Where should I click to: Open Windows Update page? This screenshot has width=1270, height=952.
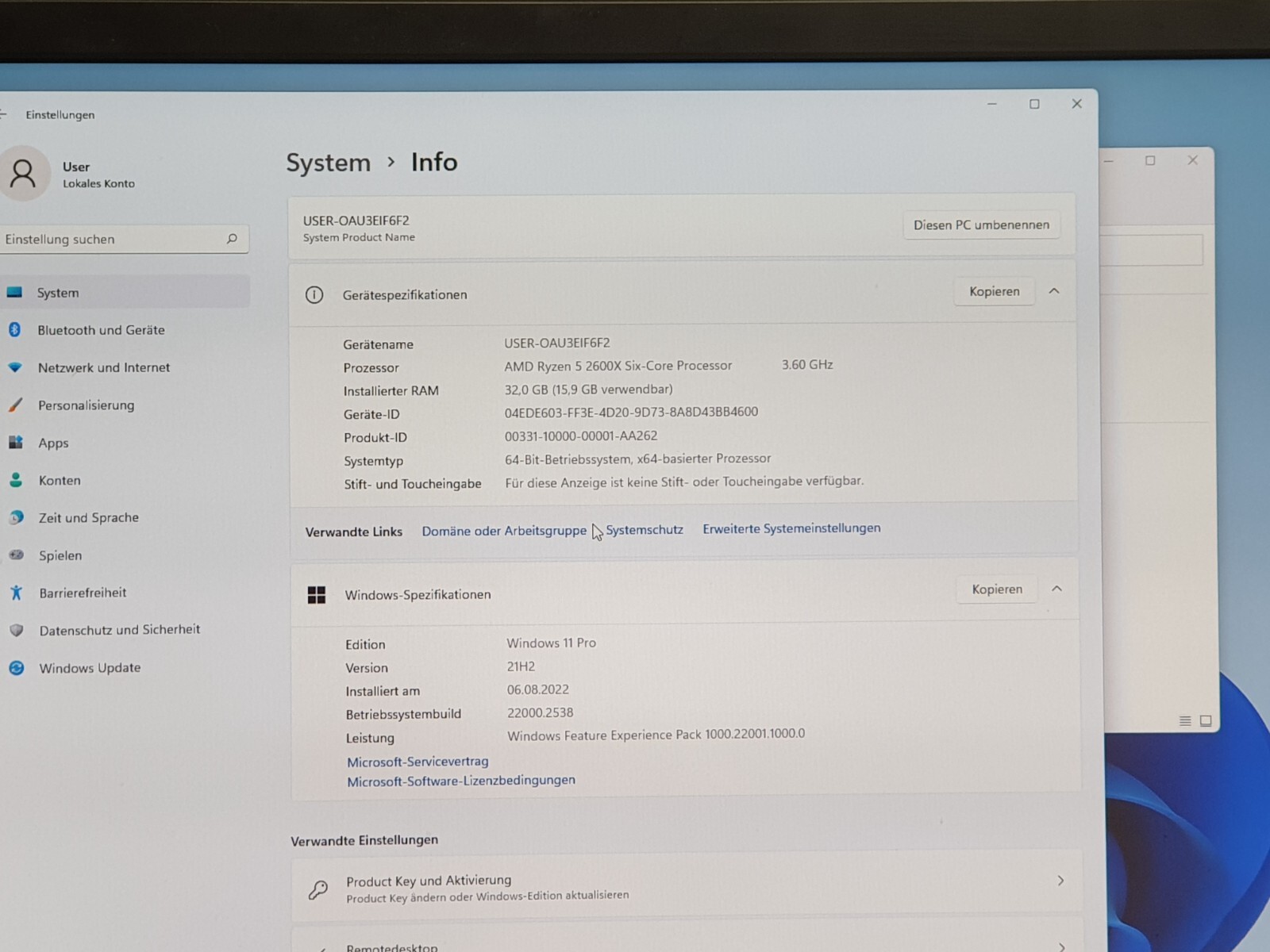[90, 668]
